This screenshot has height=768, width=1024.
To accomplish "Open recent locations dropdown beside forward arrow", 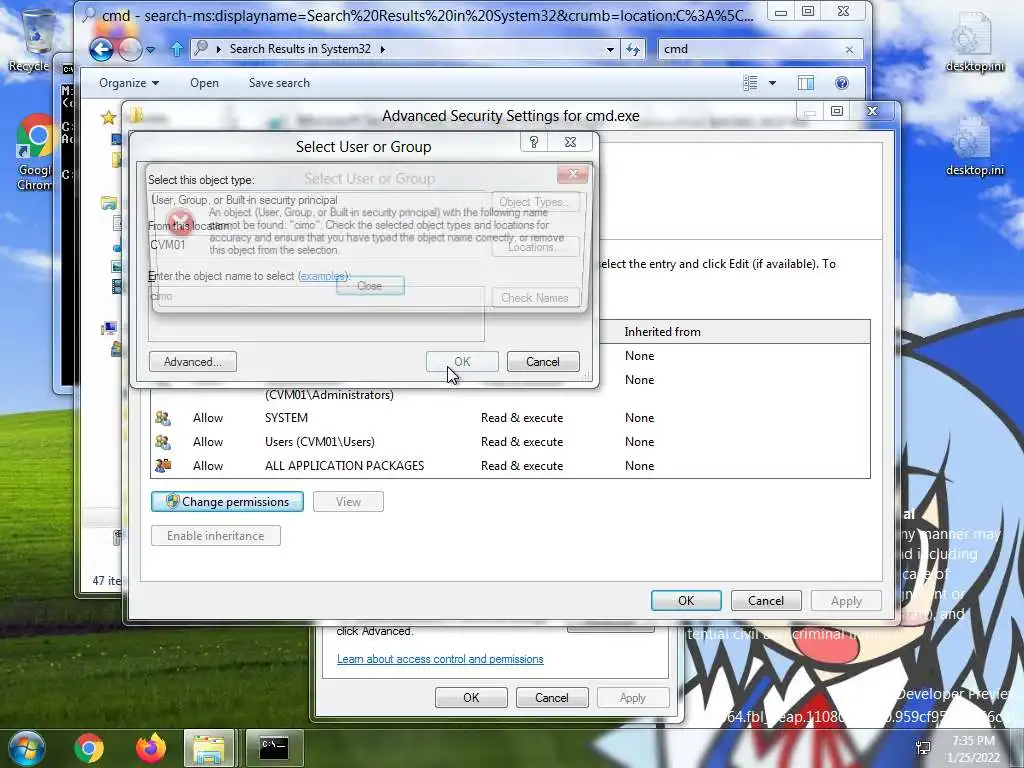I will click(150, 50).
